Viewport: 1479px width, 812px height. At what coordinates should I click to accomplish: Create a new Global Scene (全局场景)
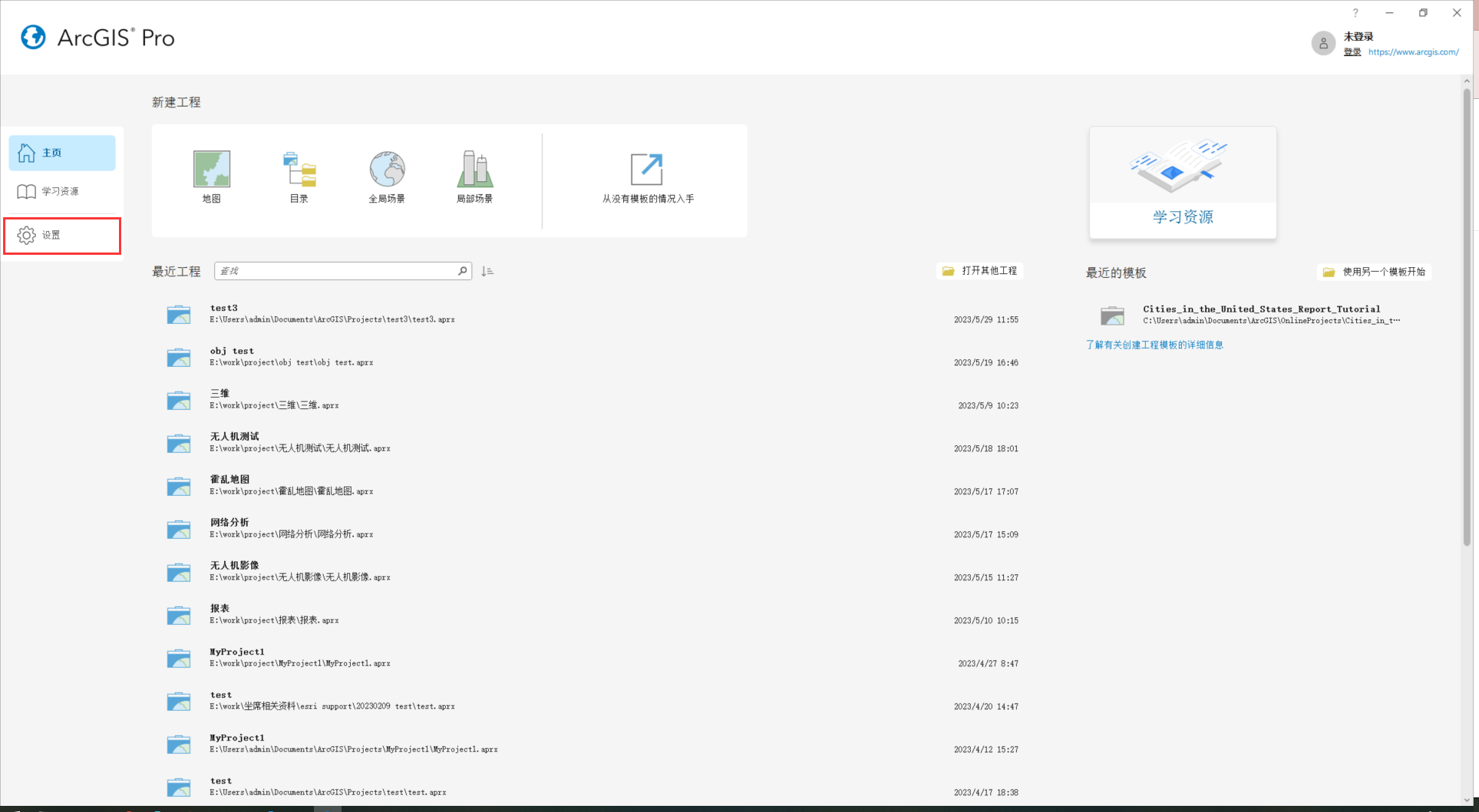coord(387,177)
